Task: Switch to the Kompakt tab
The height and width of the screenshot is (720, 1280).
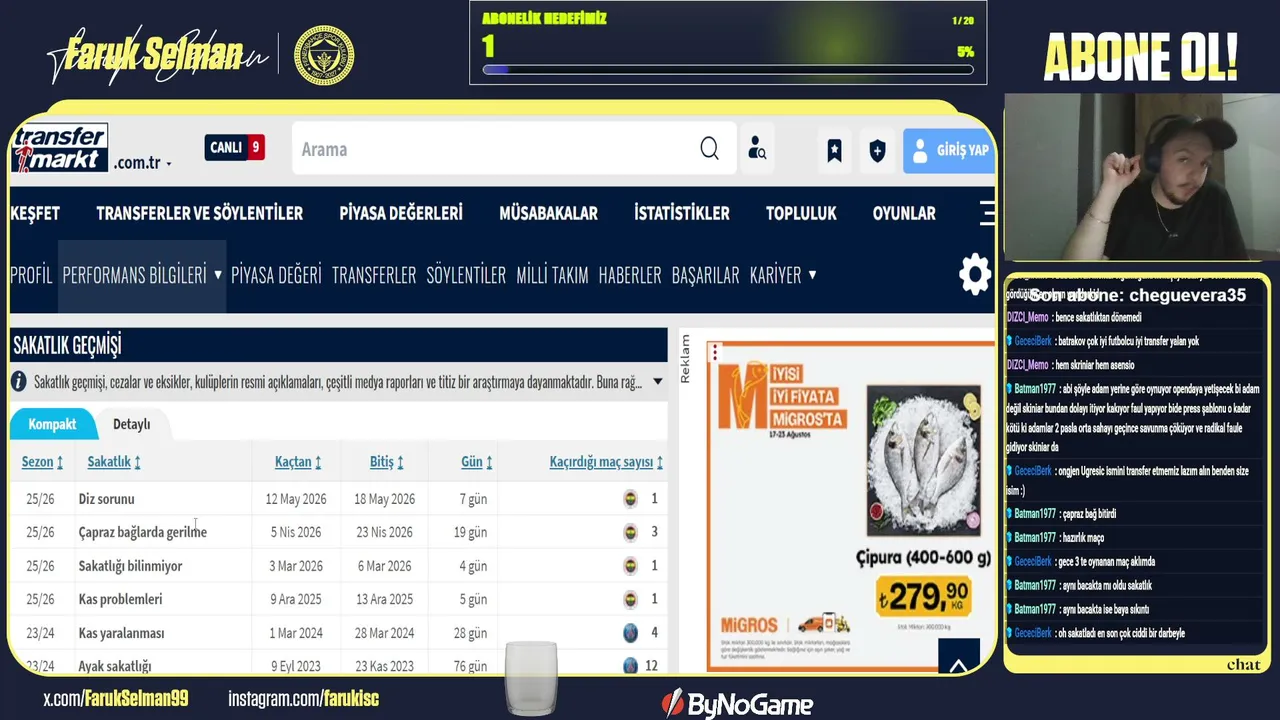Action: (x=52, y=424)
